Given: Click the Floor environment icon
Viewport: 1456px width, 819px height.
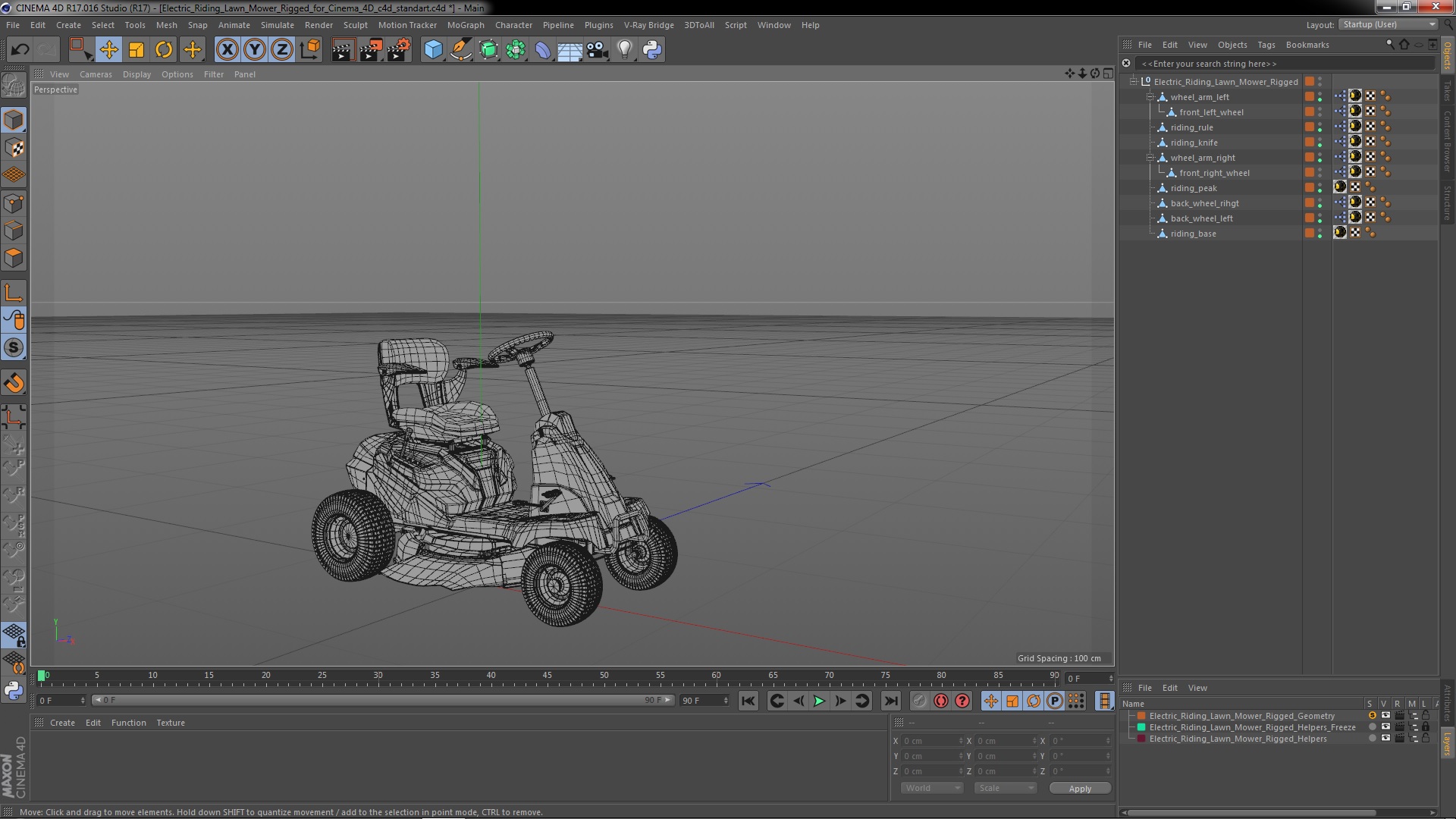Looking at the screenshot, I should click(570, 50).
